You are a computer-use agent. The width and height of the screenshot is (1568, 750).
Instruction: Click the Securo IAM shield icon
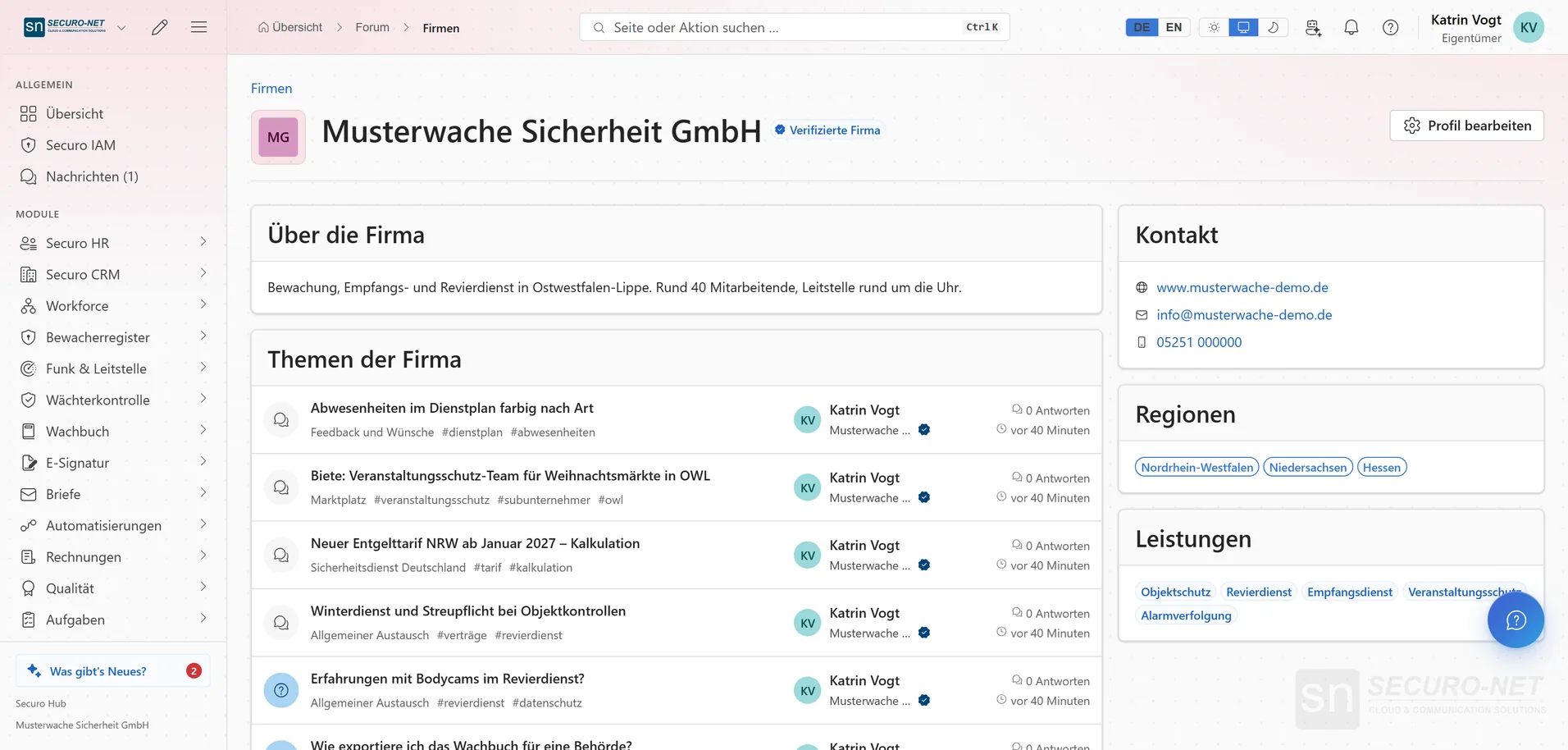click(29, 145)
